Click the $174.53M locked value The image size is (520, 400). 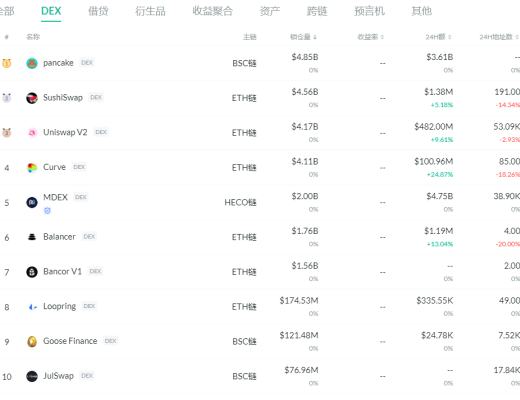click(299, 301)
